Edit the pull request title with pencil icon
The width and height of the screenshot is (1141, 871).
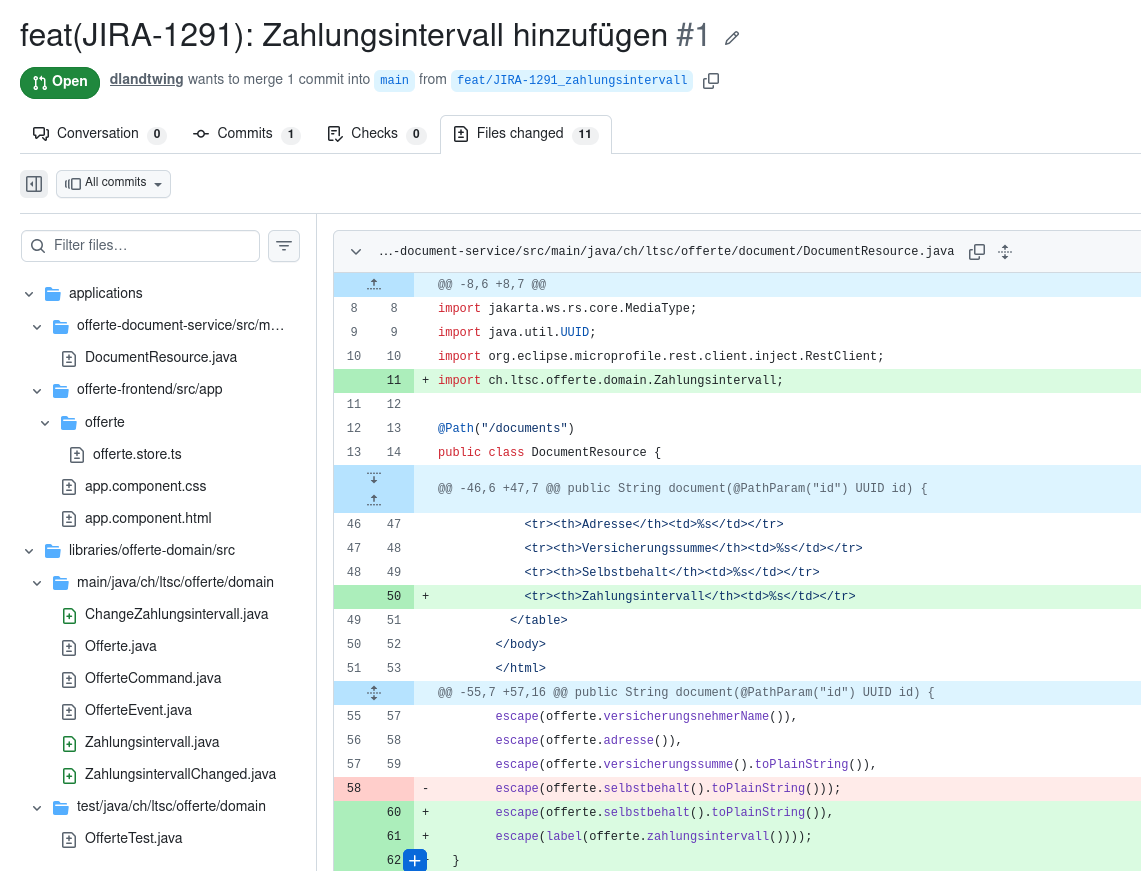pyautogui.click(x=732, y=38)
